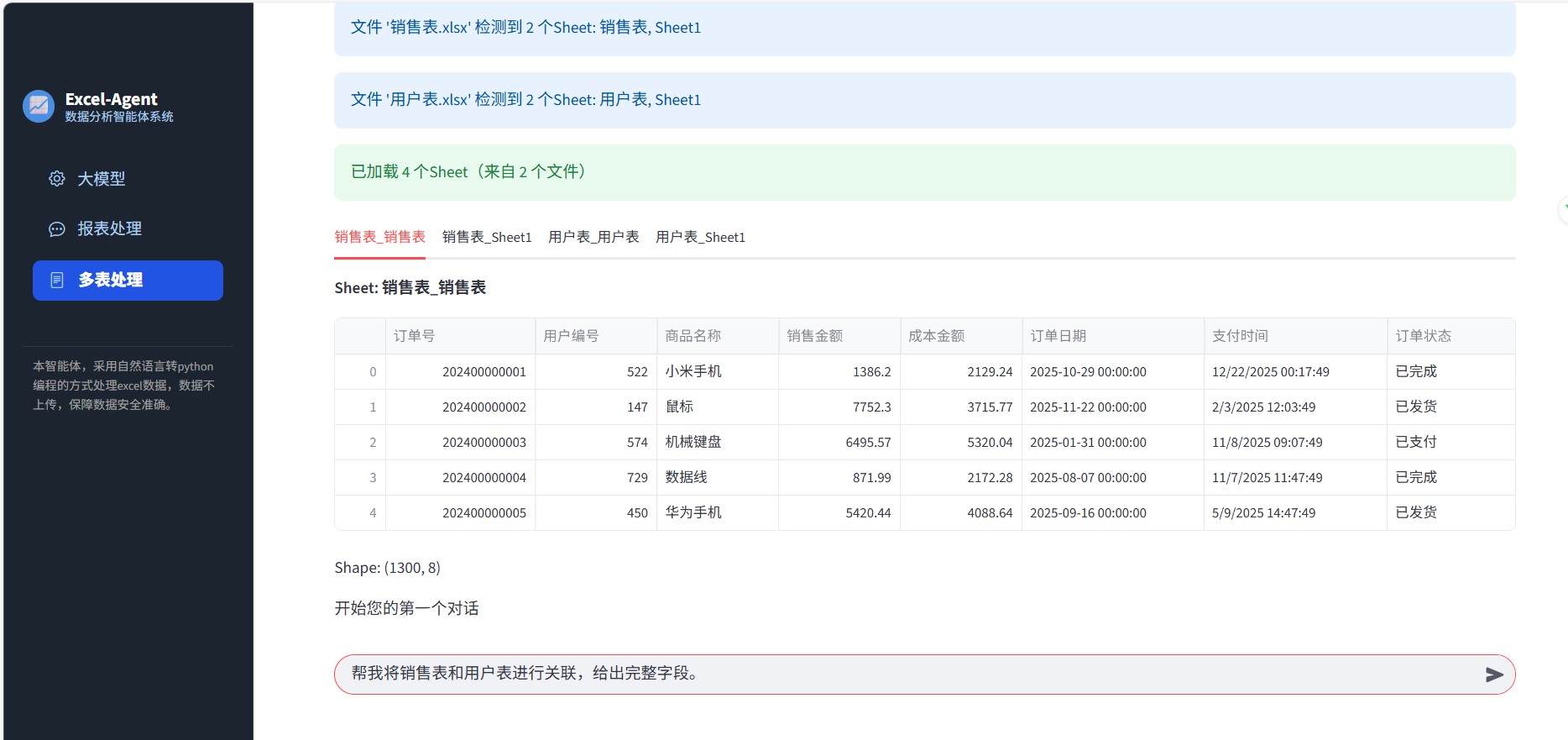The height and width of the screenshot is (740, 1568).
Task: Select the 多表处理 sidebar button
Action: (128, 281)
